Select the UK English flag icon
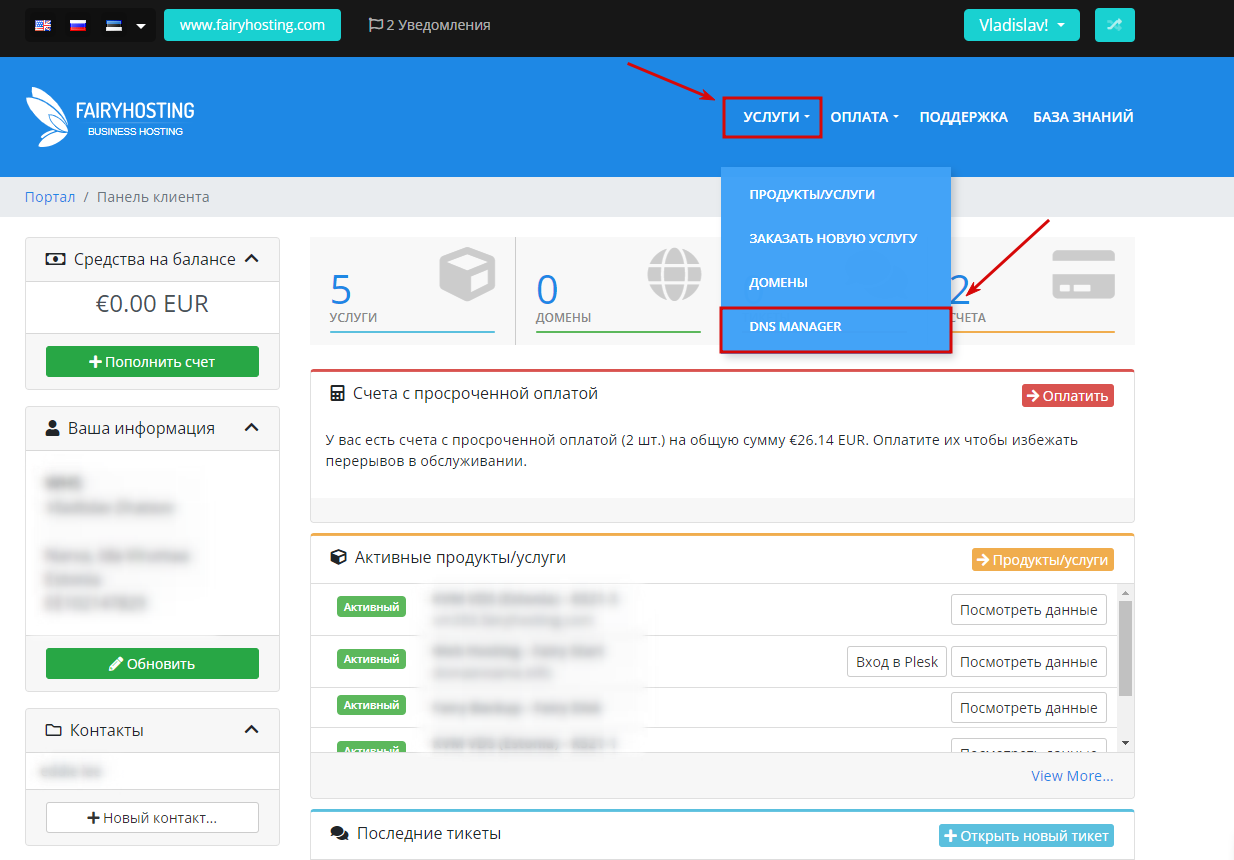 click(x=43, y=25)
